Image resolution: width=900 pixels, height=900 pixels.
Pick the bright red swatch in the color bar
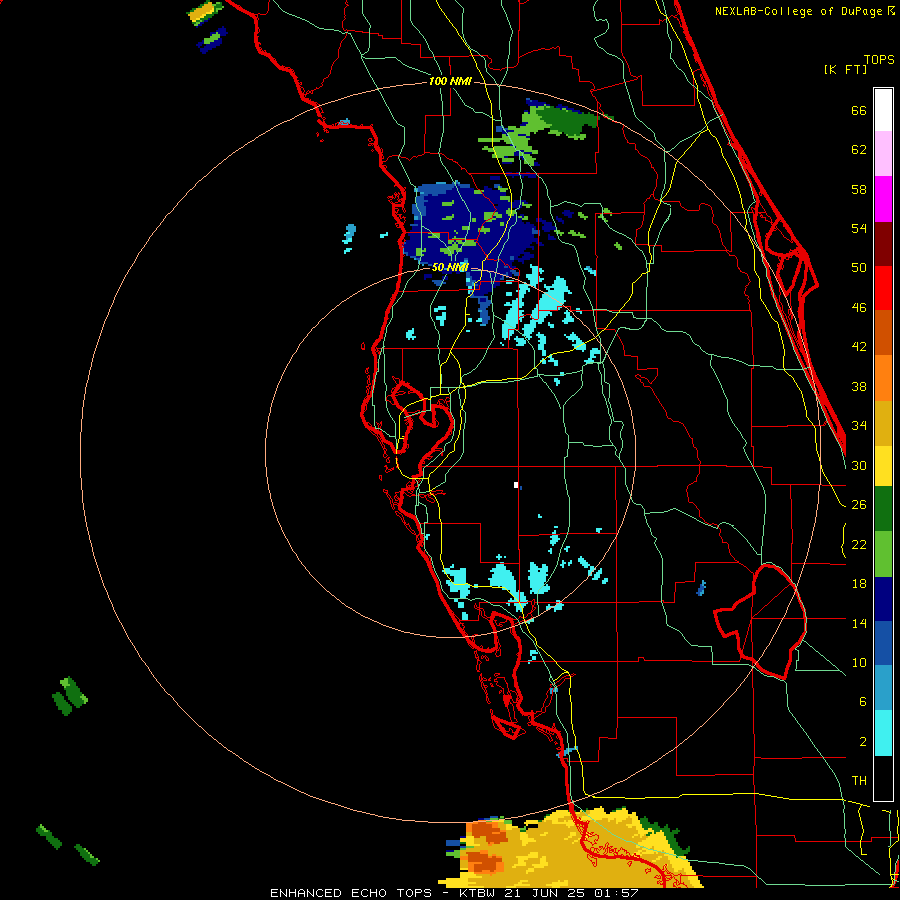pos(883,288)
